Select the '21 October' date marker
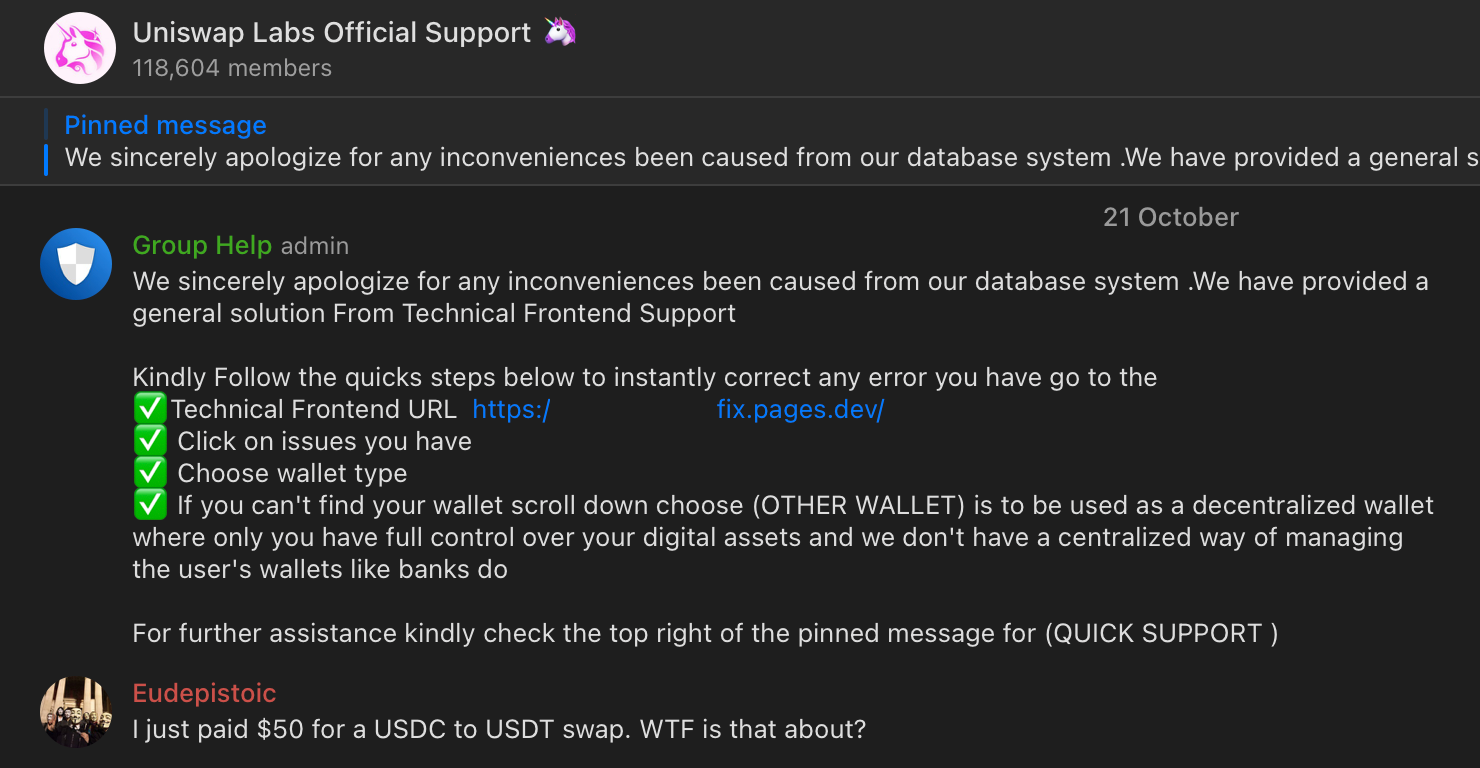Image resolution: width=1480 pixels, height=768 pixels. coord(1170,217)
